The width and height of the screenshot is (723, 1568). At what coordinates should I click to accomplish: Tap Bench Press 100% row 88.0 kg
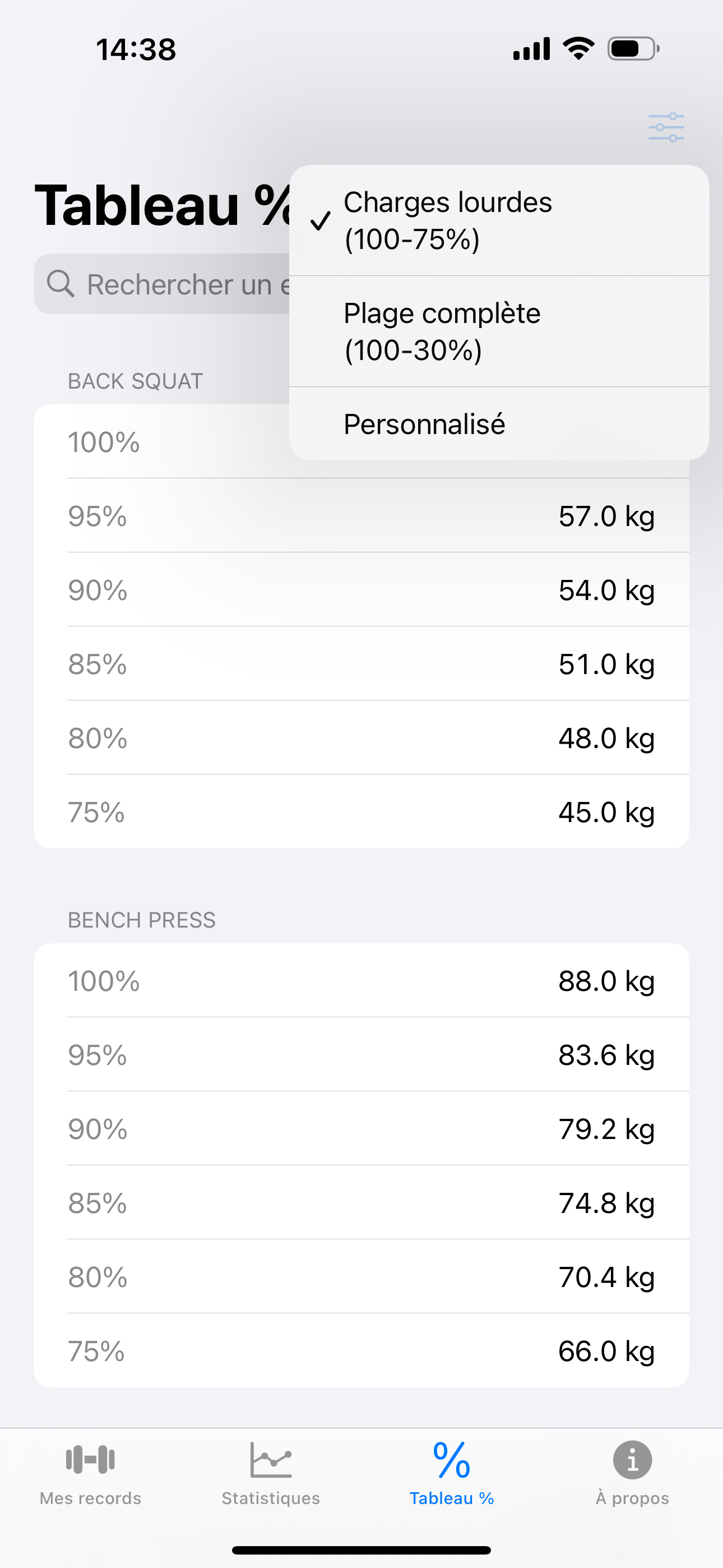pyautogui.click(x=361, y=981)
